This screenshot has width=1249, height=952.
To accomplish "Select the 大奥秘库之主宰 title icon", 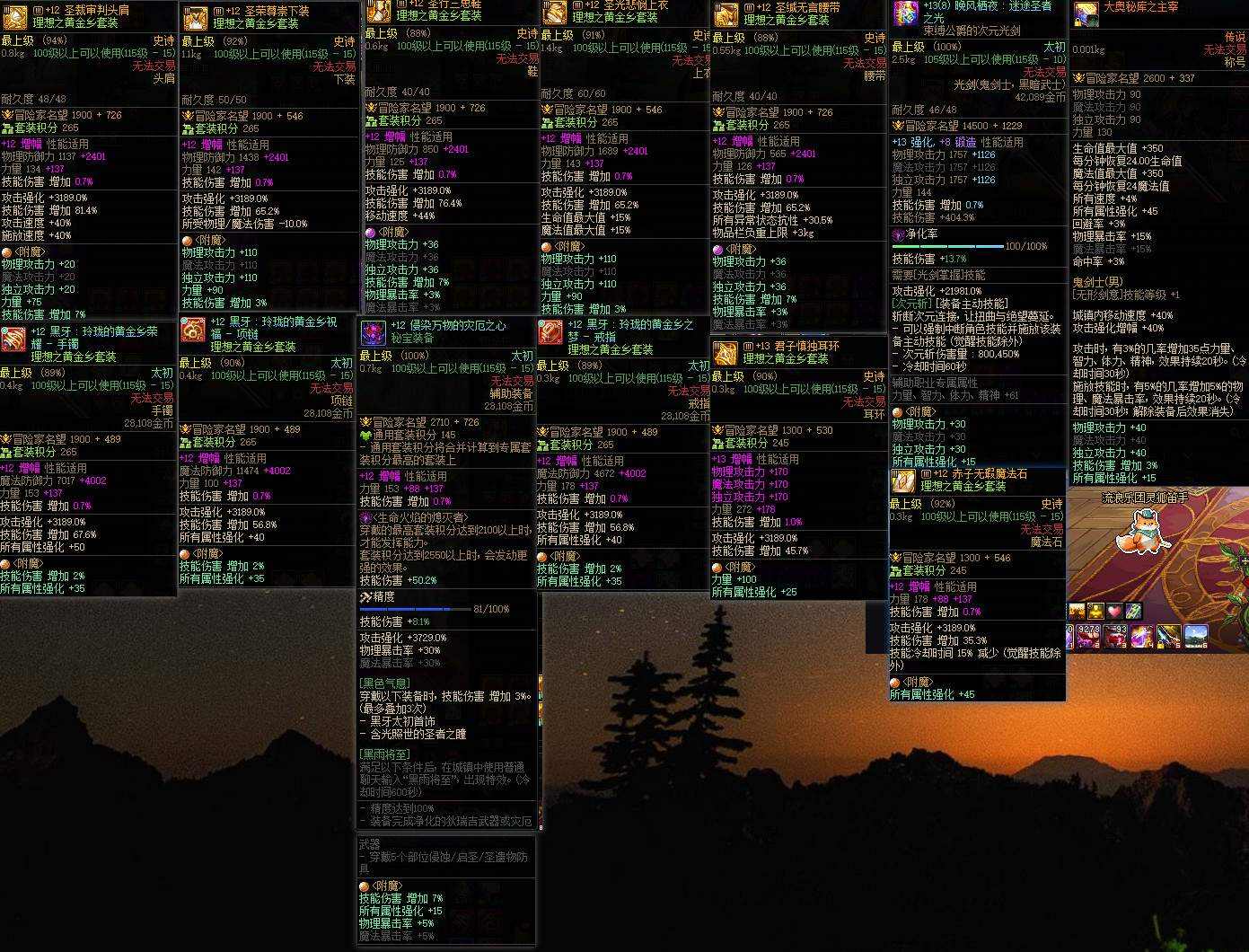I will pyautogui.click(x=1086, y=13).
